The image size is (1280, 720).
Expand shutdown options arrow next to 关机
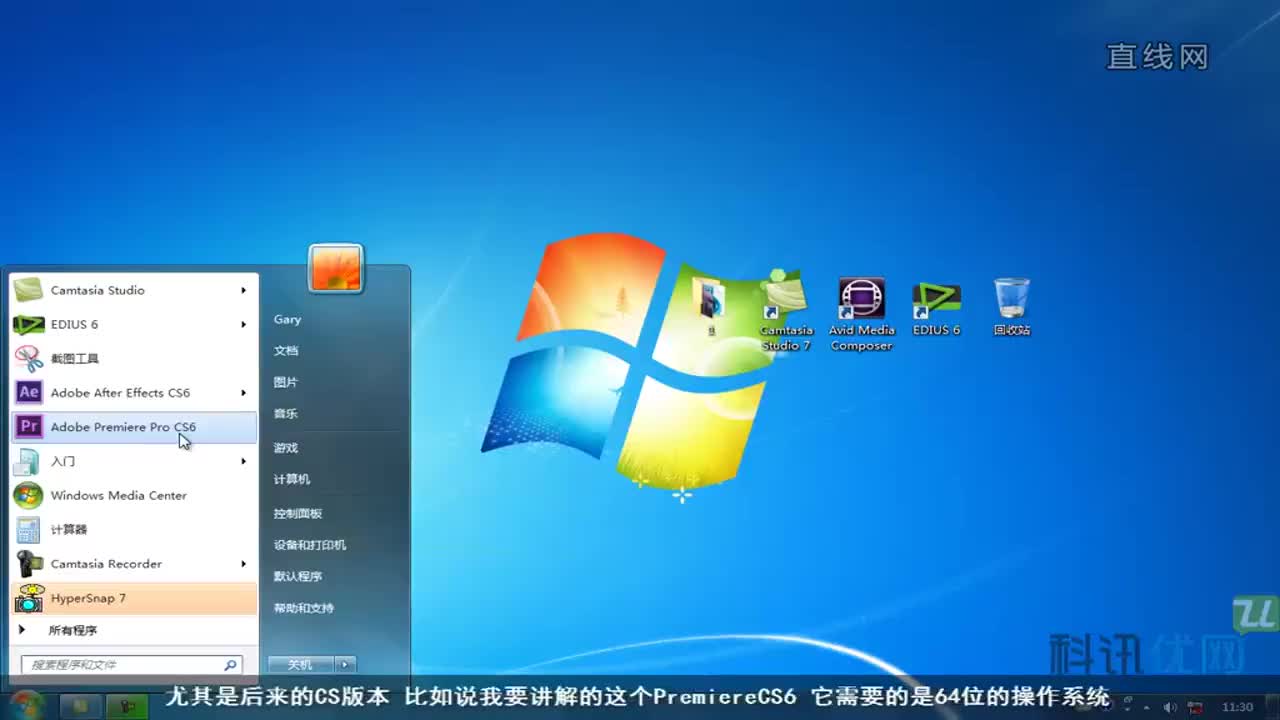tap(345, 665)
